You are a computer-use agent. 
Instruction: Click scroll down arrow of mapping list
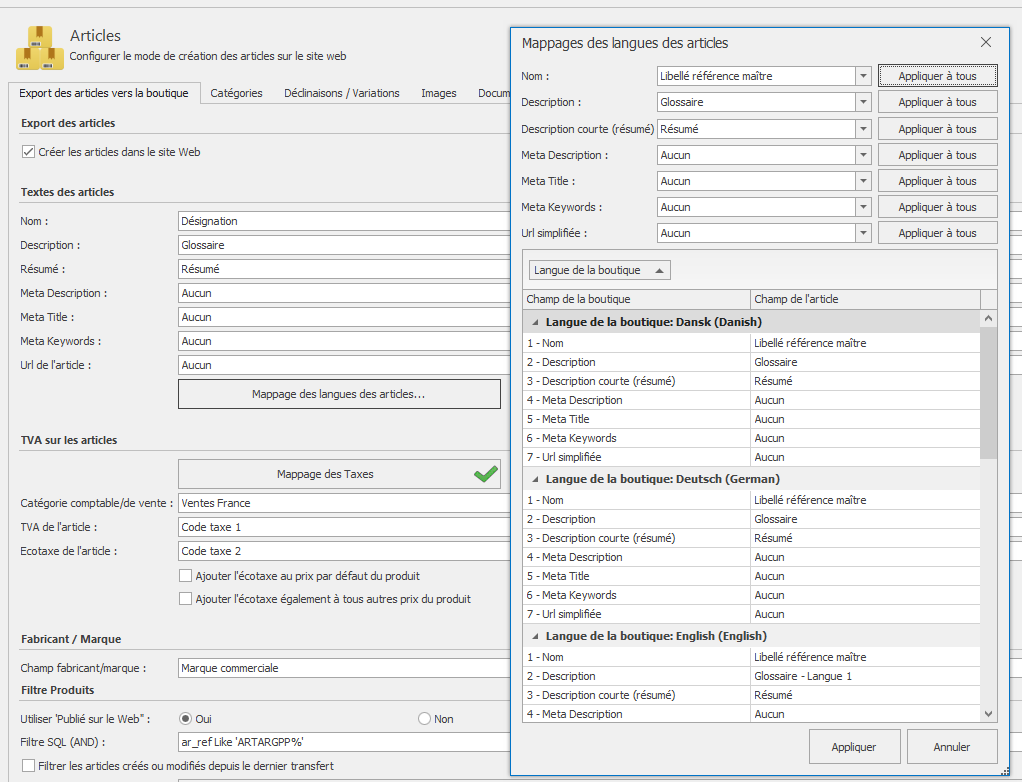988,714
